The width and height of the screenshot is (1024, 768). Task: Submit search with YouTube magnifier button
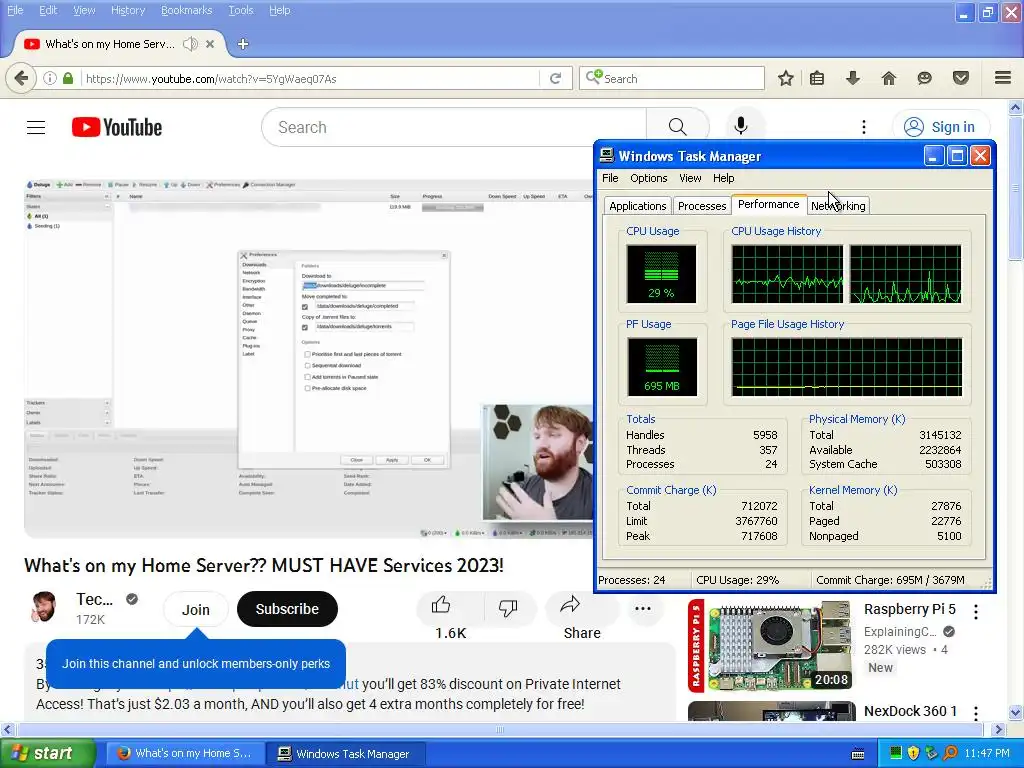[x=677, y=127]
